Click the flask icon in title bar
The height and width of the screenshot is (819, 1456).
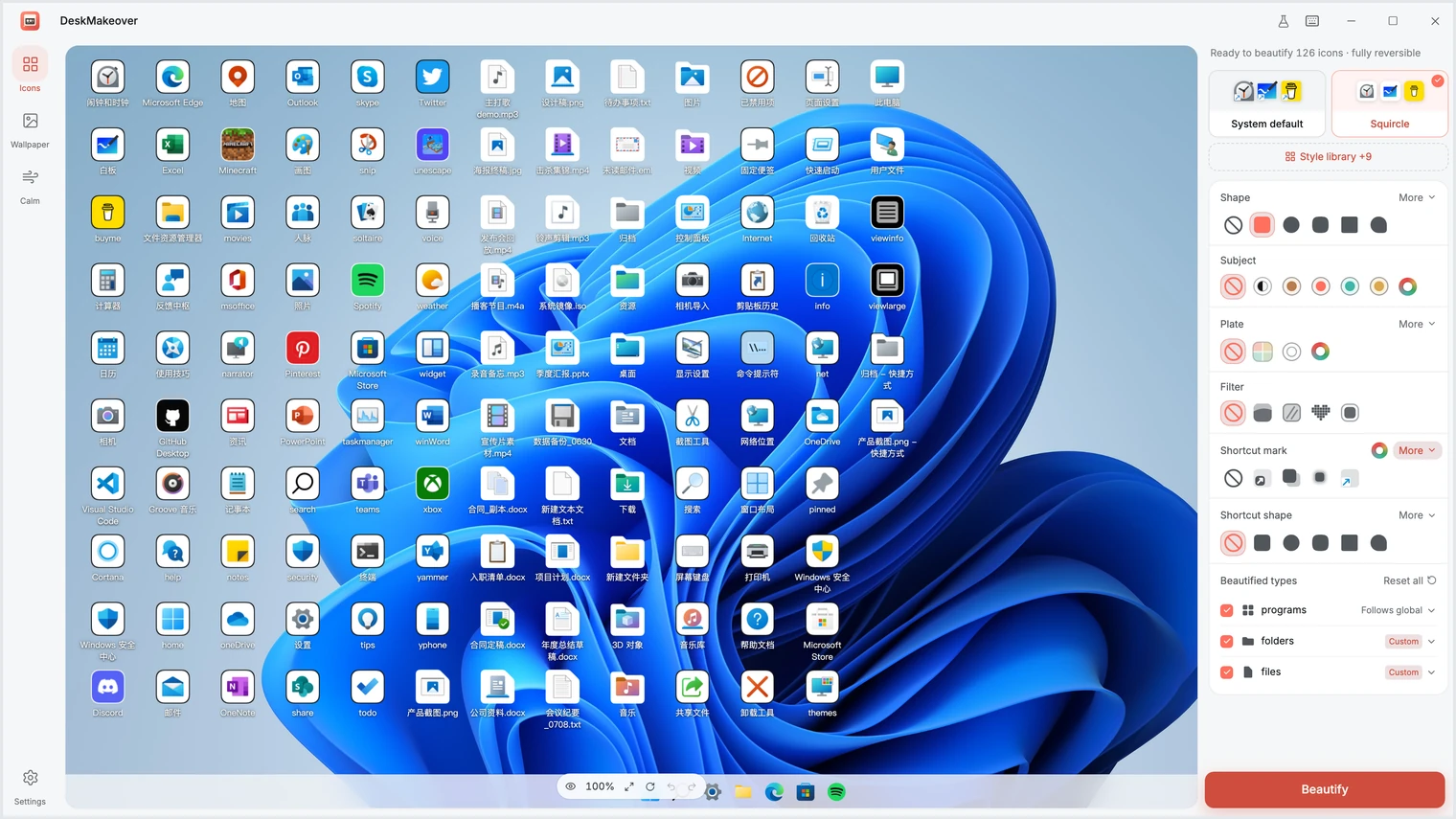coord(1283,21)
